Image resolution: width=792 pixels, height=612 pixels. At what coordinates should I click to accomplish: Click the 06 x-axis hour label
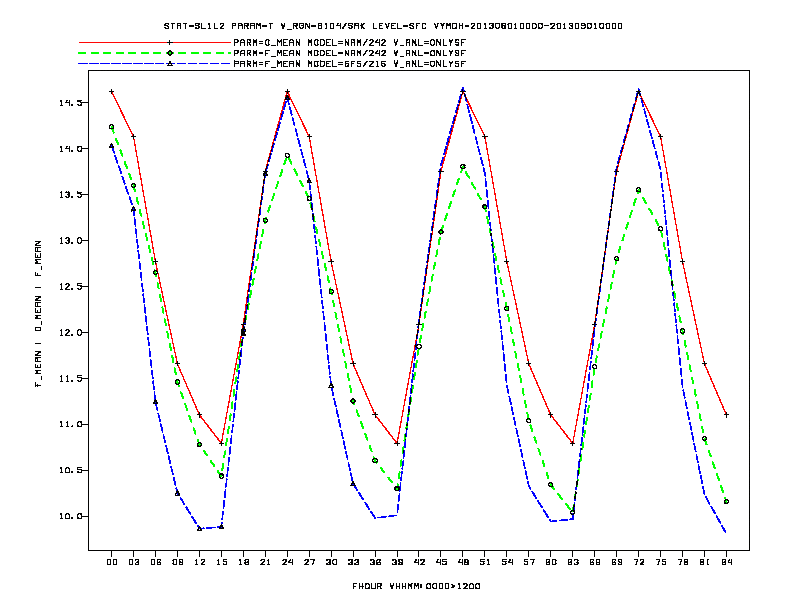point(156,562)
